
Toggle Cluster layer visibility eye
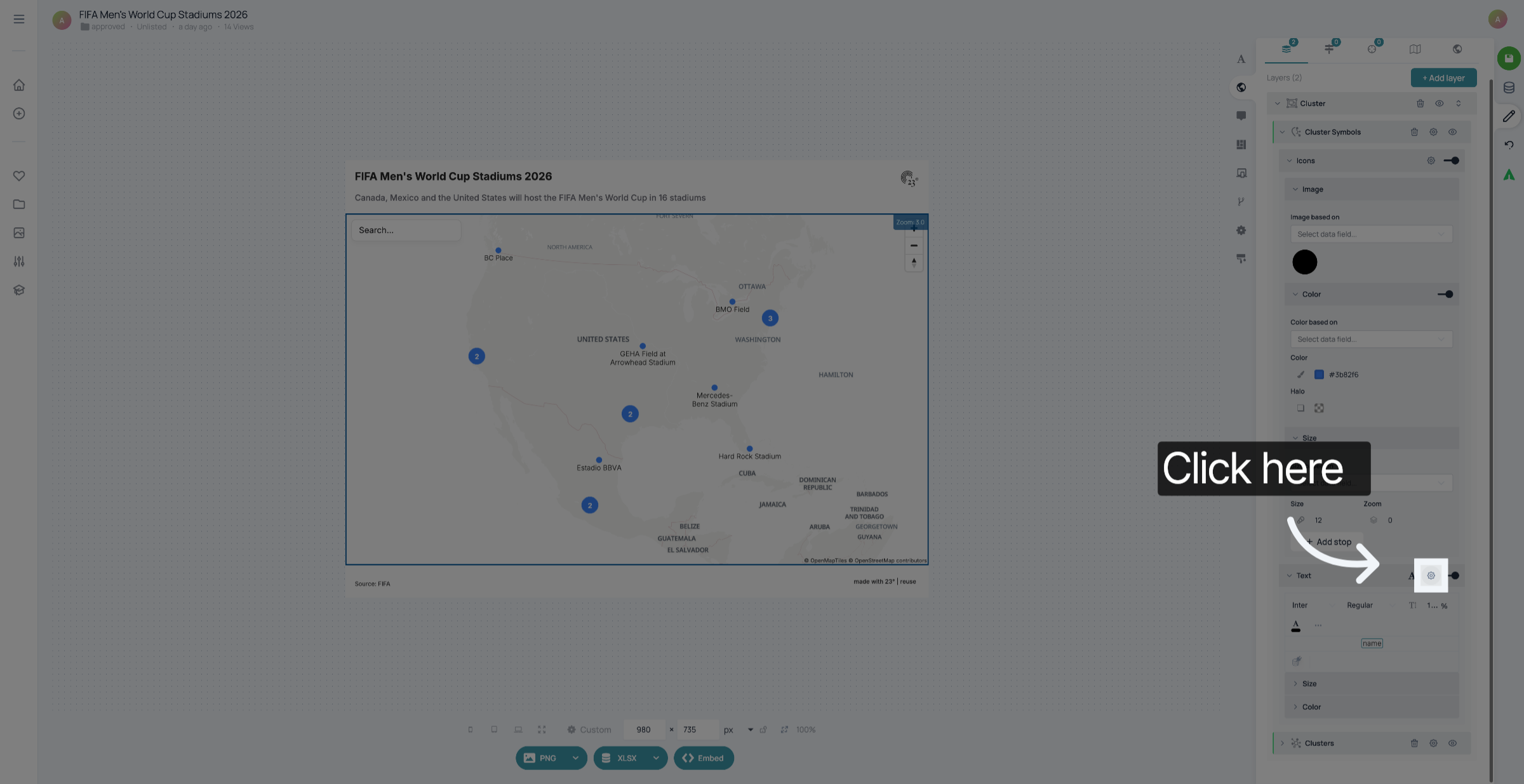[x=1440, y=103]
